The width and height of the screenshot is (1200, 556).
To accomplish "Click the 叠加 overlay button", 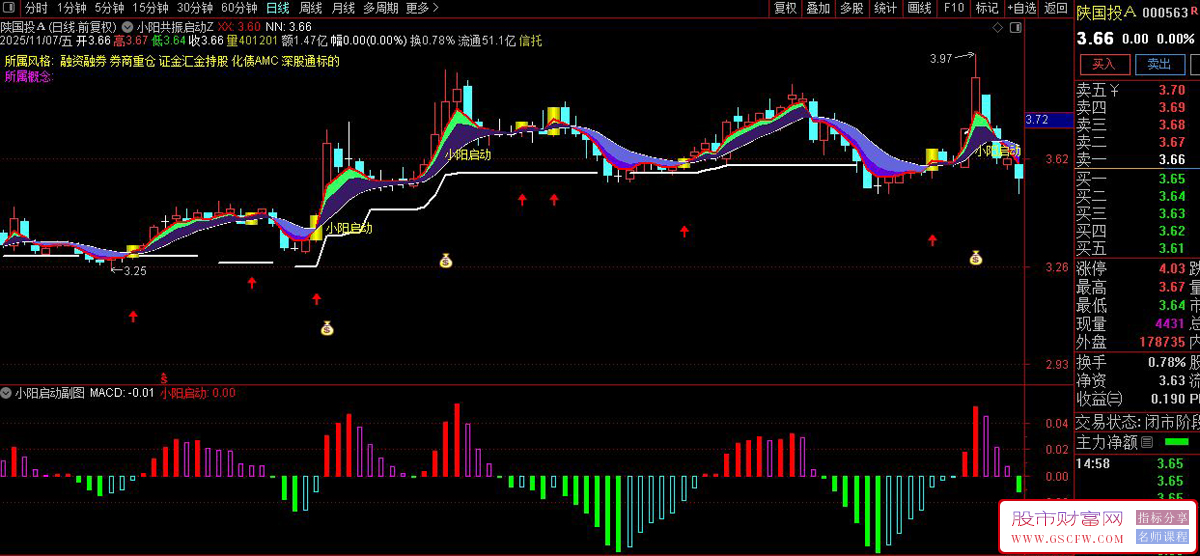I will pos(818,8).
